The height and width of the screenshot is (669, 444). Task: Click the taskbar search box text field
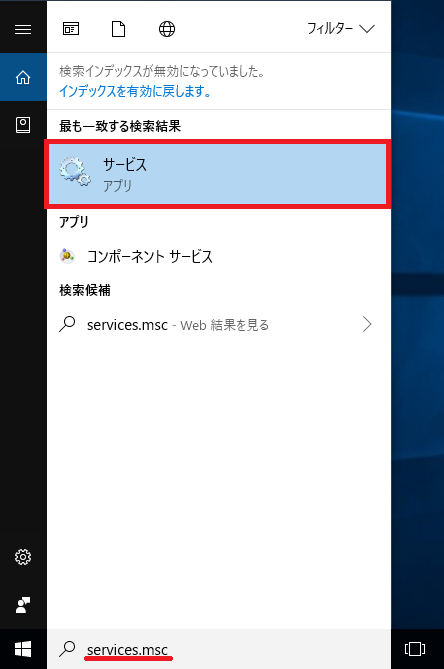click(x=219, y=649)
